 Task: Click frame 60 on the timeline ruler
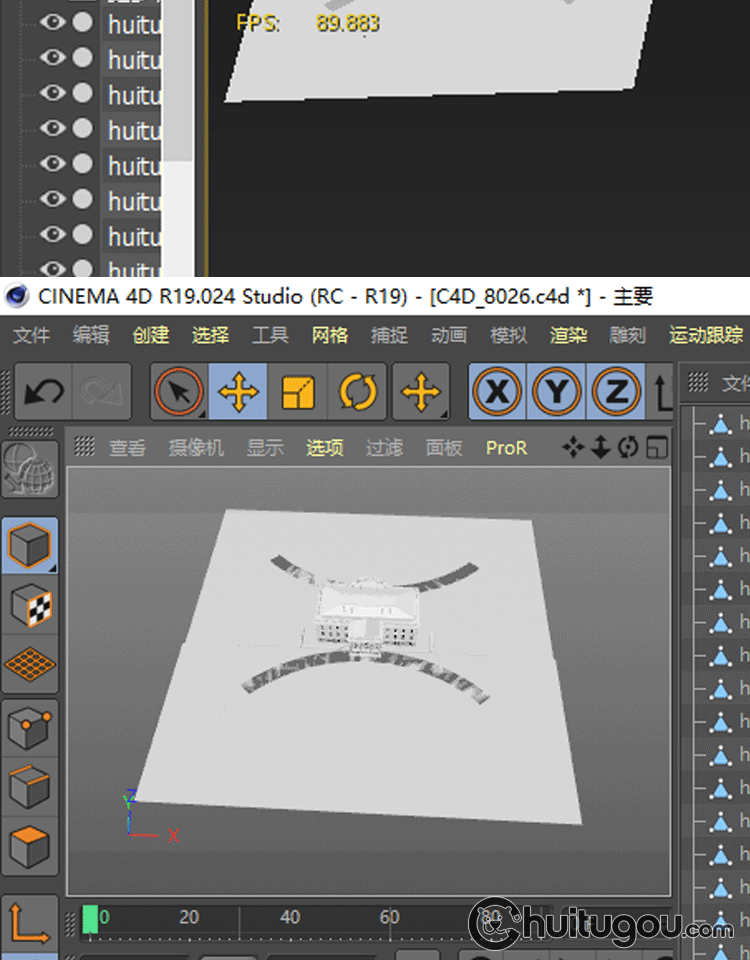click(389, 917)
